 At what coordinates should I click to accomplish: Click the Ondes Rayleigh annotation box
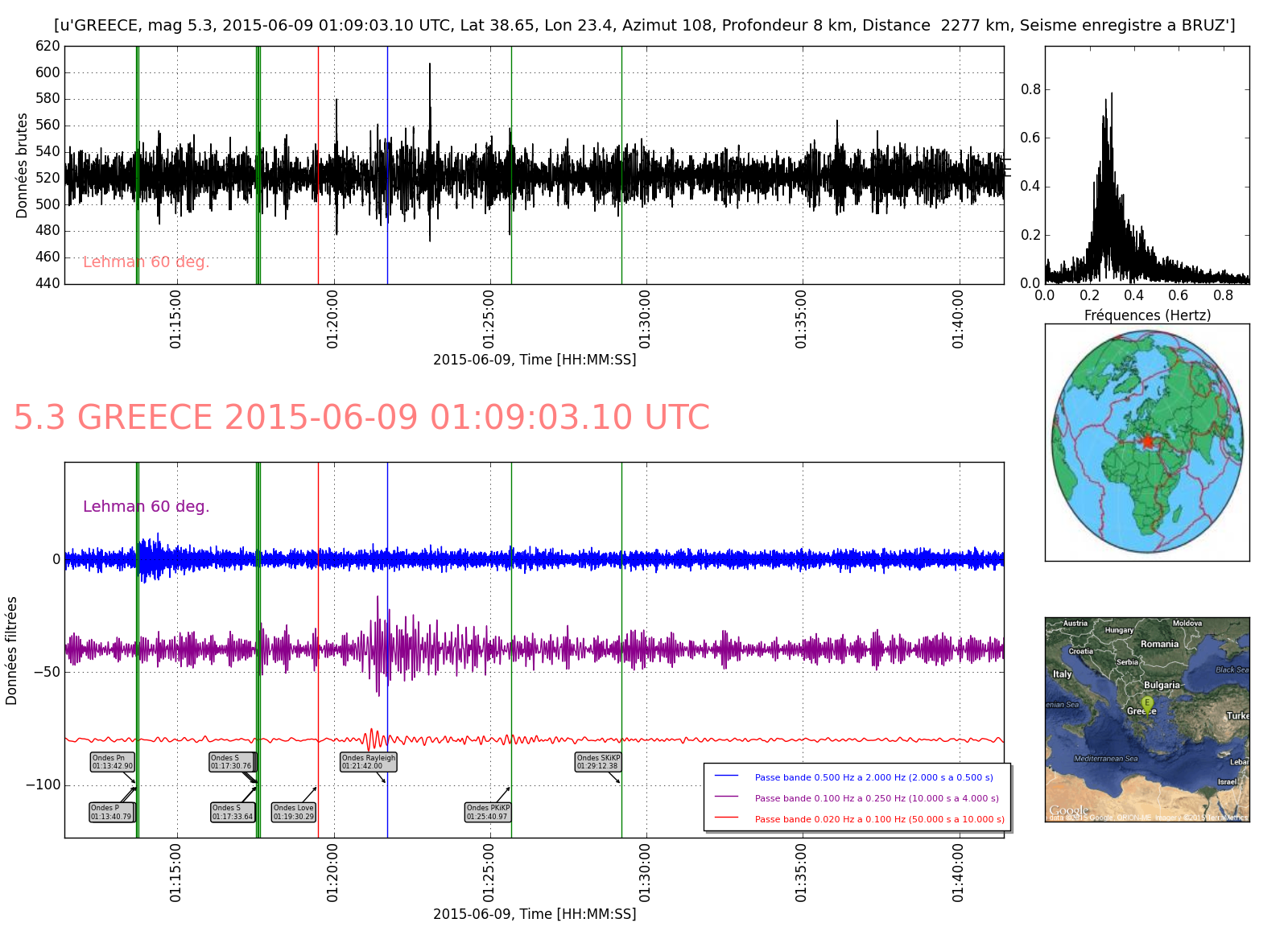(x=369, y=762)
